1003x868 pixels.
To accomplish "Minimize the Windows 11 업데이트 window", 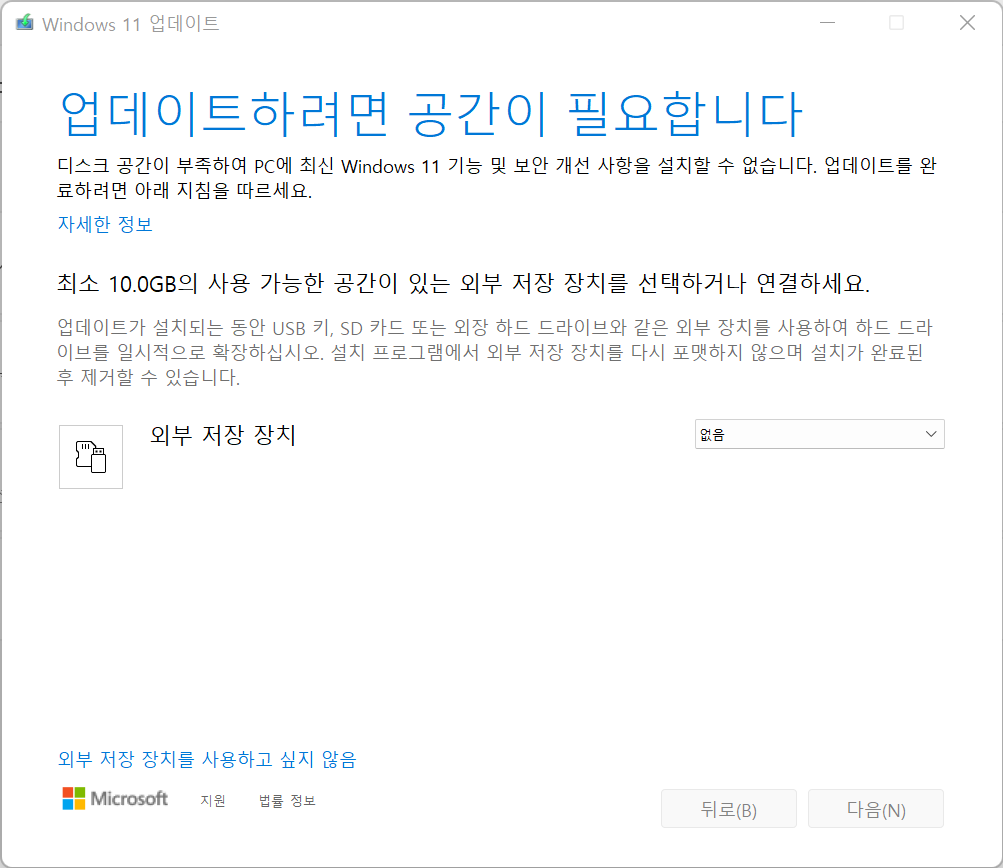I will [x=828, y=23].
